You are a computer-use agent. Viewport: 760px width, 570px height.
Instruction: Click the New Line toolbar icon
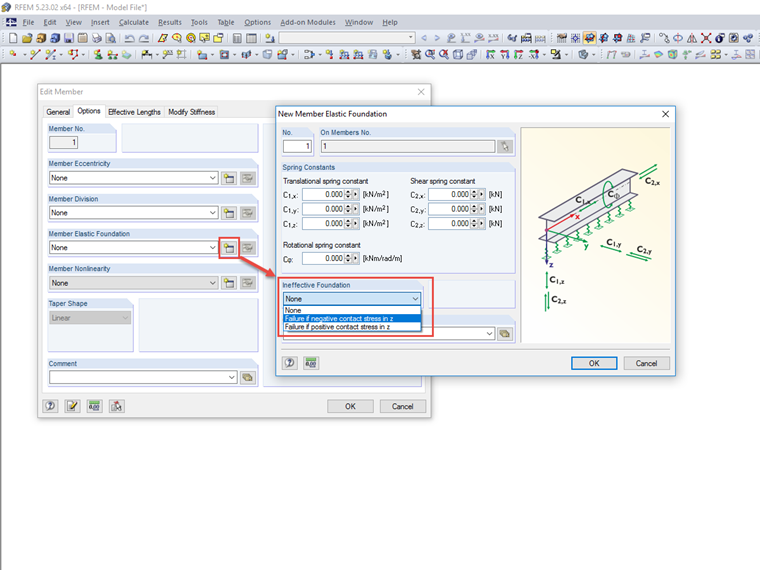pyautogui.click(x=34, y=54)
